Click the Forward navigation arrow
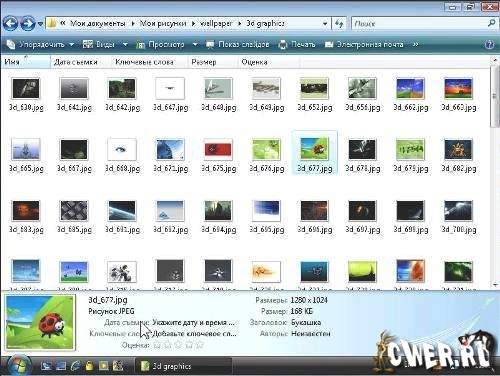500x376 pixels. click(28, 24)
